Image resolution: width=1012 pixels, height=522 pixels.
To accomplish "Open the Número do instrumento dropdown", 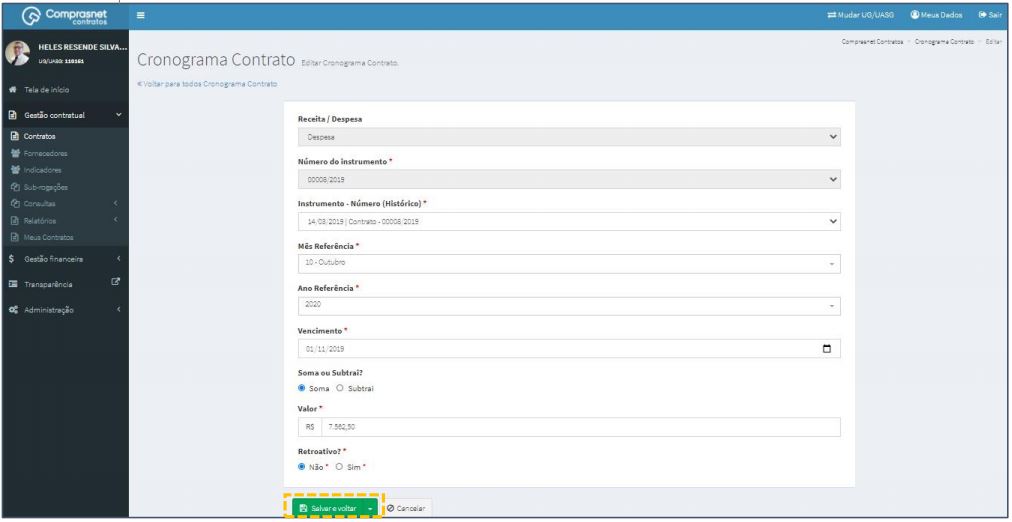I will 569,179.
